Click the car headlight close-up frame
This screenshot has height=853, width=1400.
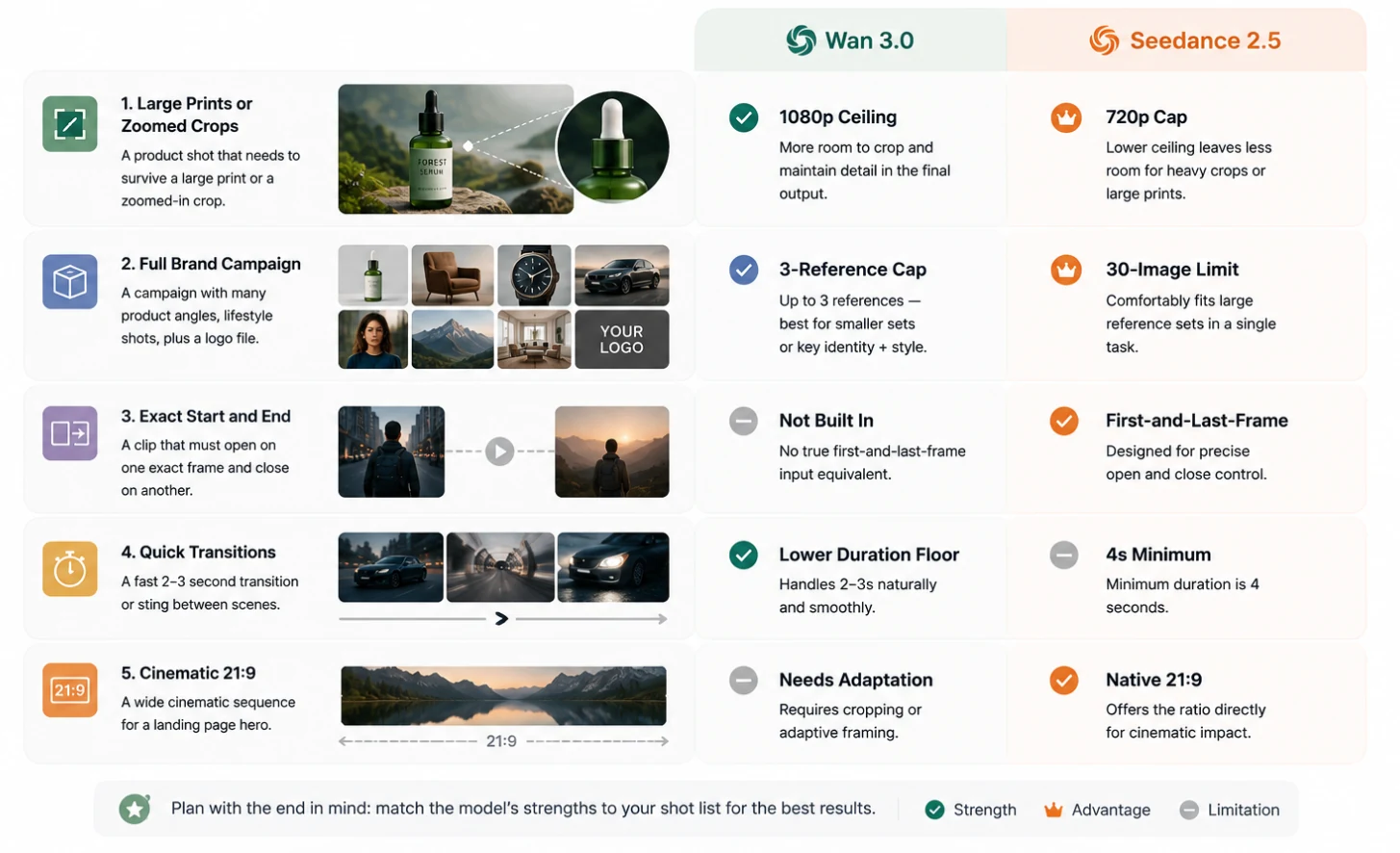coord(613,567)
